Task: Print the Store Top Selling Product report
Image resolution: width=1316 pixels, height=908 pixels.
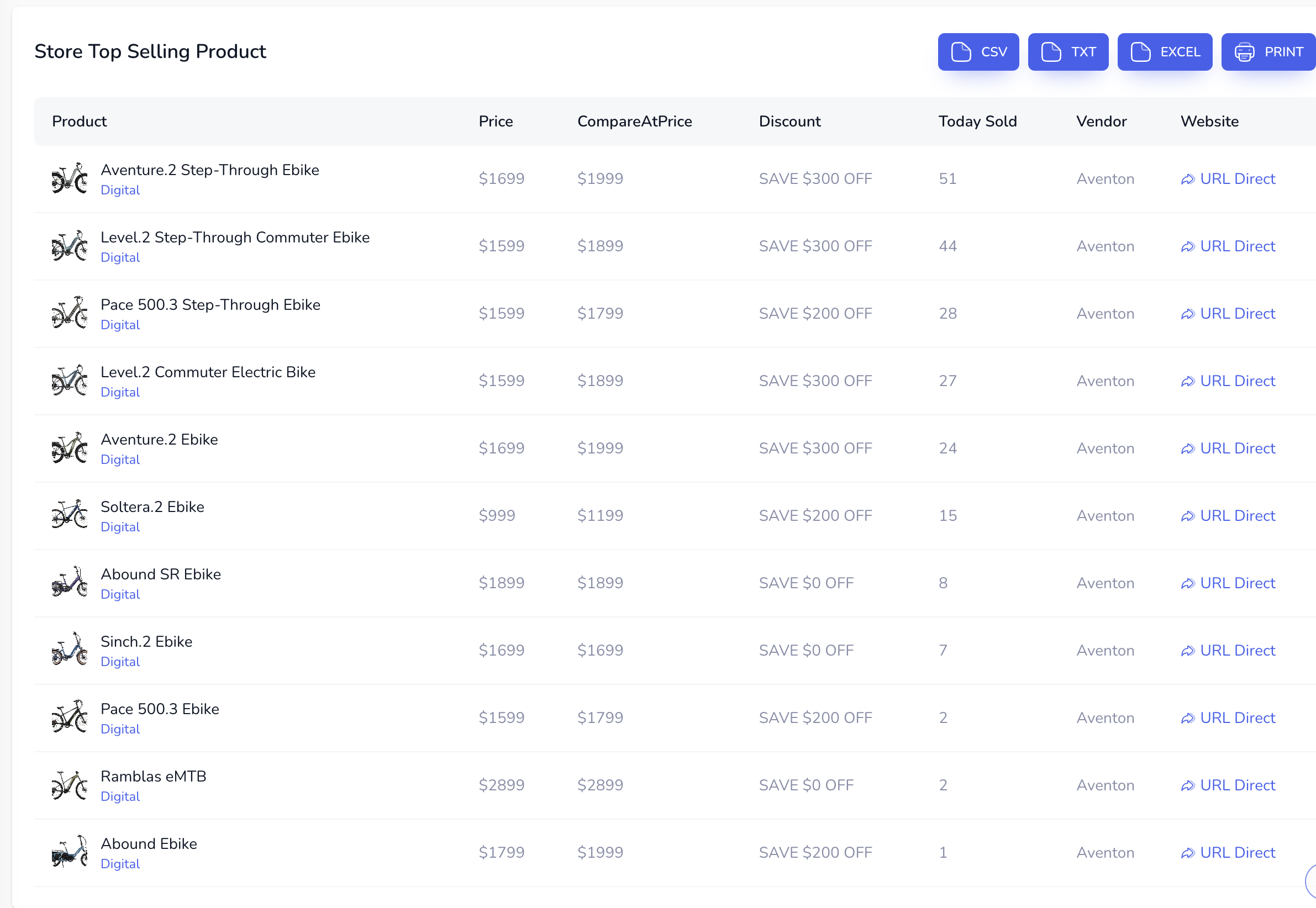Action: [1267, 51]
